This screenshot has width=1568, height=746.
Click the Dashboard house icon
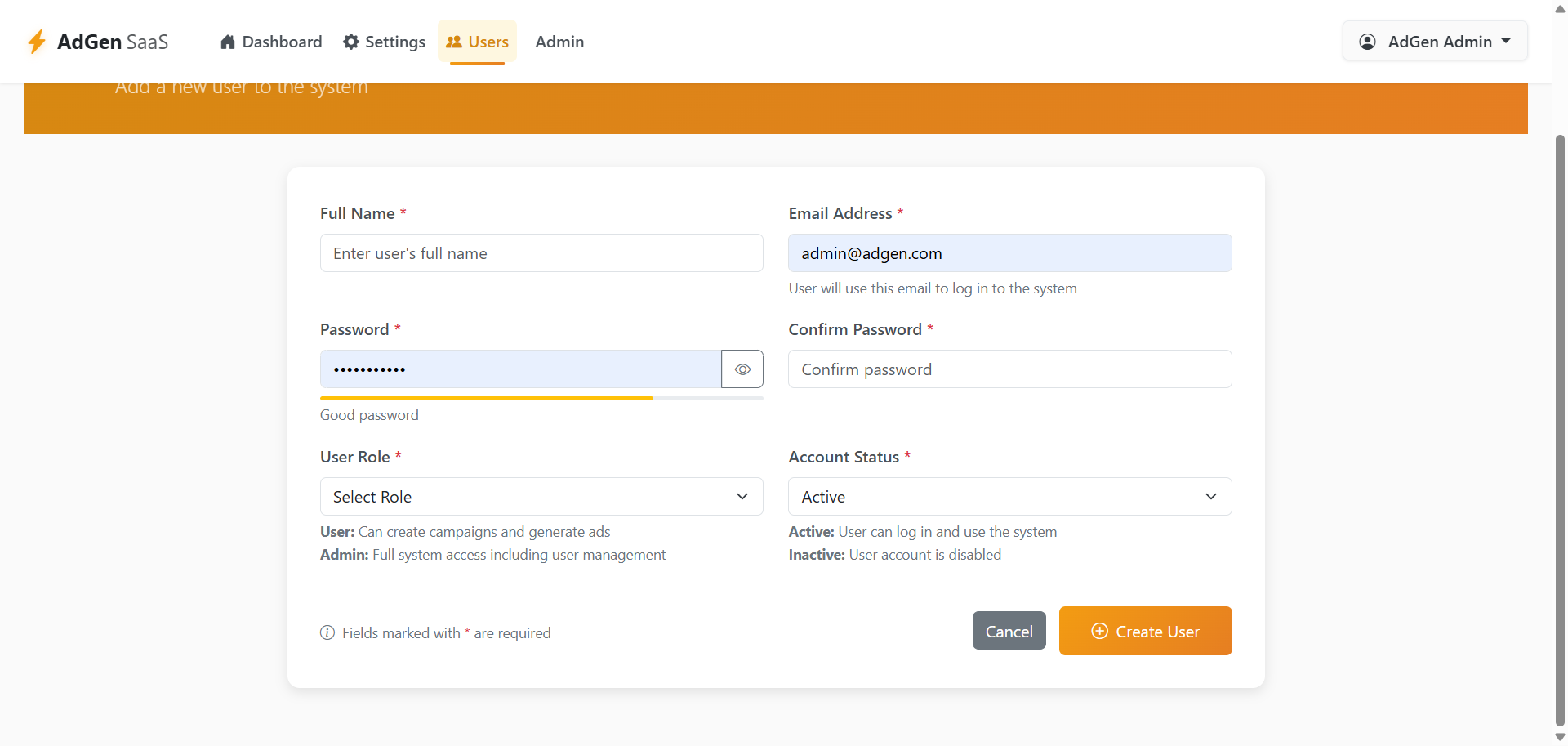tap(228, 42)
